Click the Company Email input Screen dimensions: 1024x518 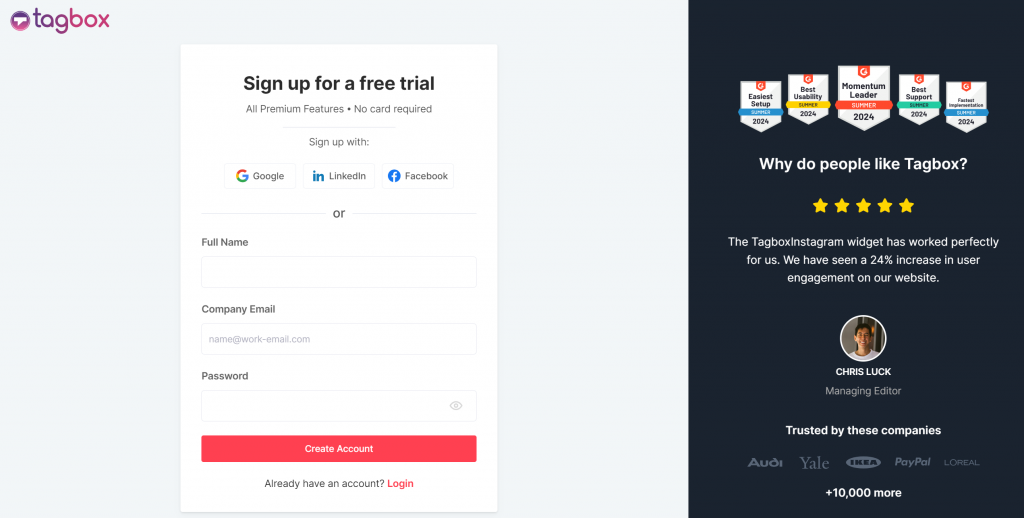pos(338,339)
